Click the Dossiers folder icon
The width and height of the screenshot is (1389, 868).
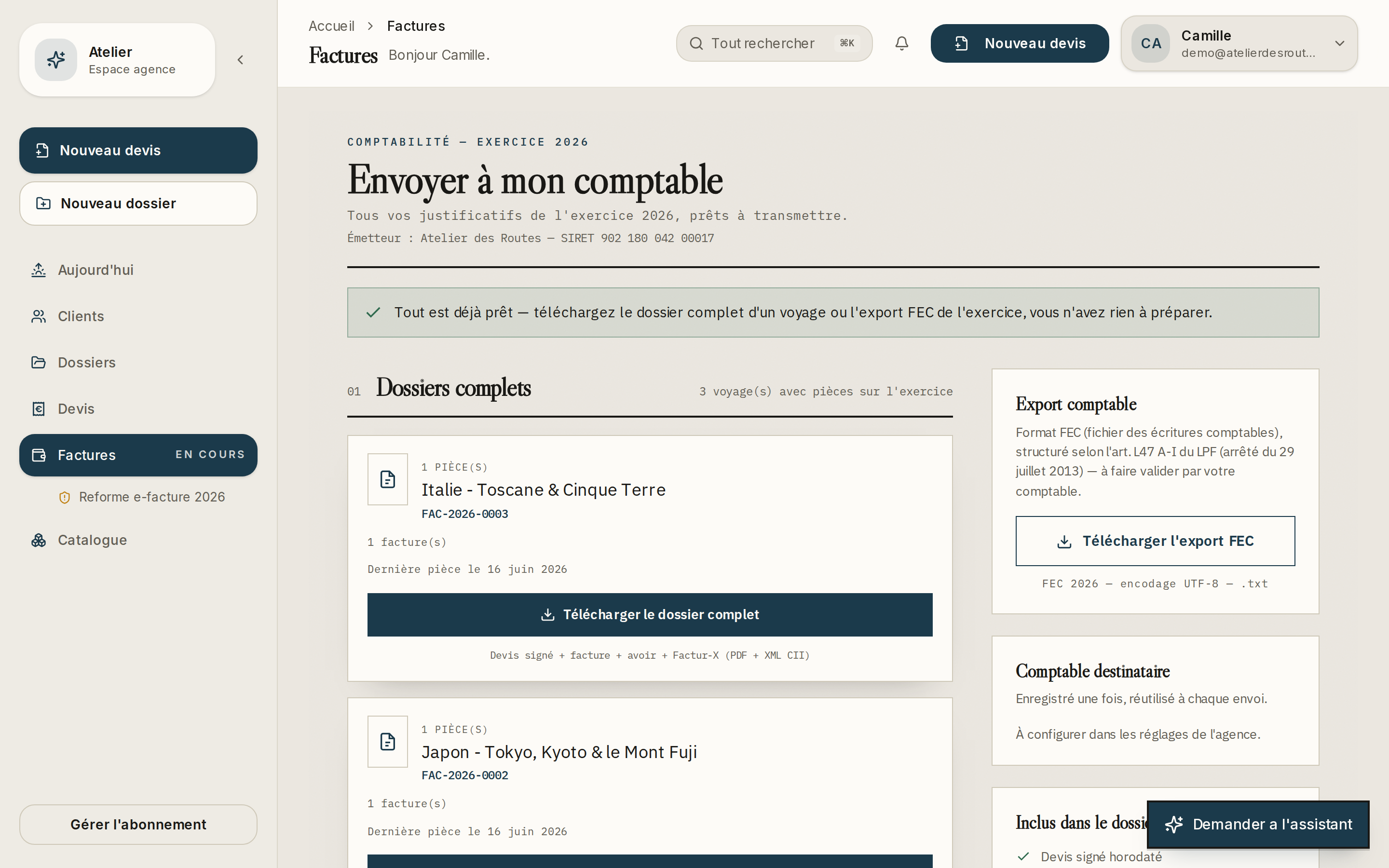click(x=39, y=362)
